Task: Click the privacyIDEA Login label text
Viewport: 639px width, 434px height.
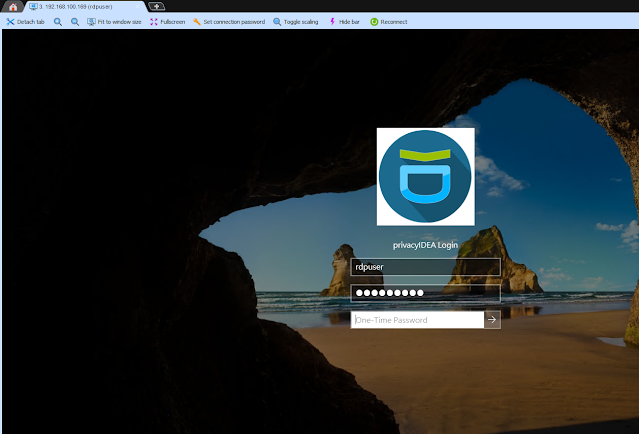Action: [x=425, y=245]
